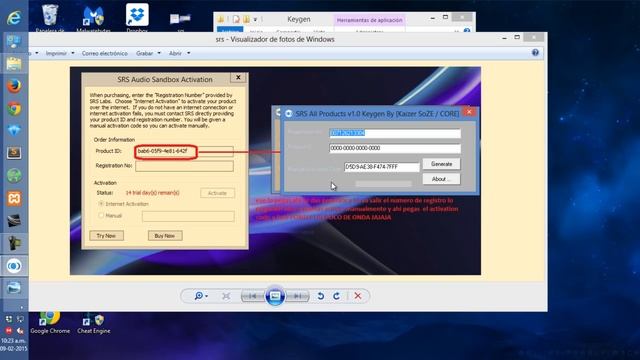The image size is (640, 360).
Task: Delete the photo with red X
Action: coord(358,296)
